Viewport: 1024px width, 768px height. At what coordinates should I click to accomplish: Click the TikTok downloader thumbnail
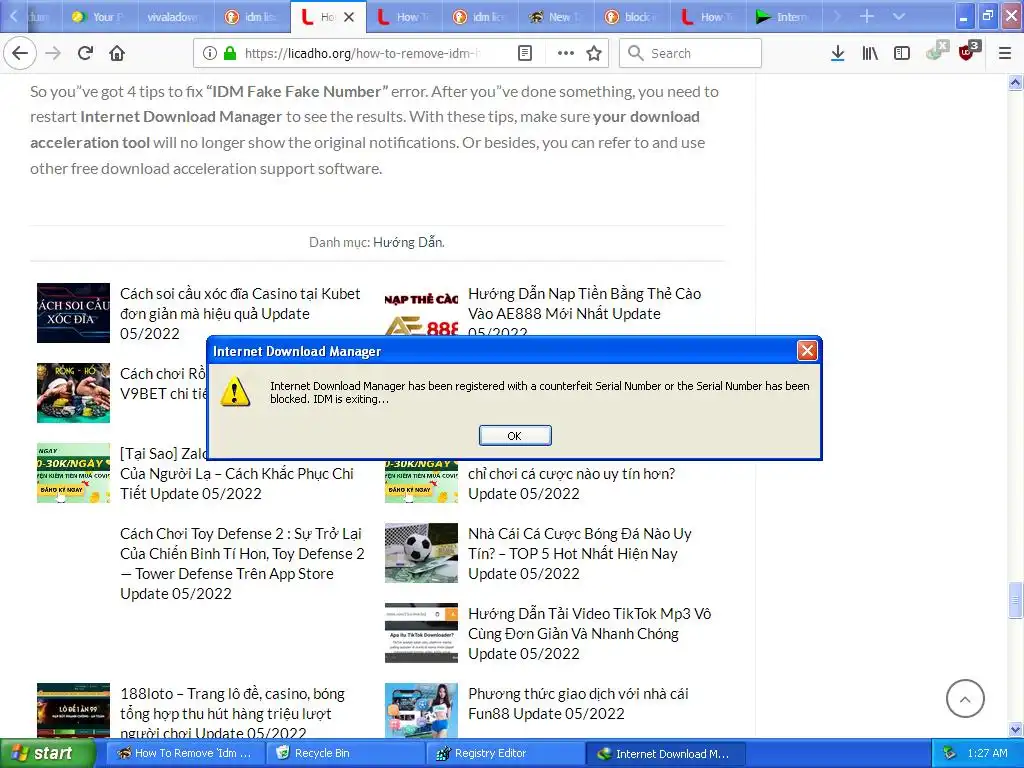(421, 633)
